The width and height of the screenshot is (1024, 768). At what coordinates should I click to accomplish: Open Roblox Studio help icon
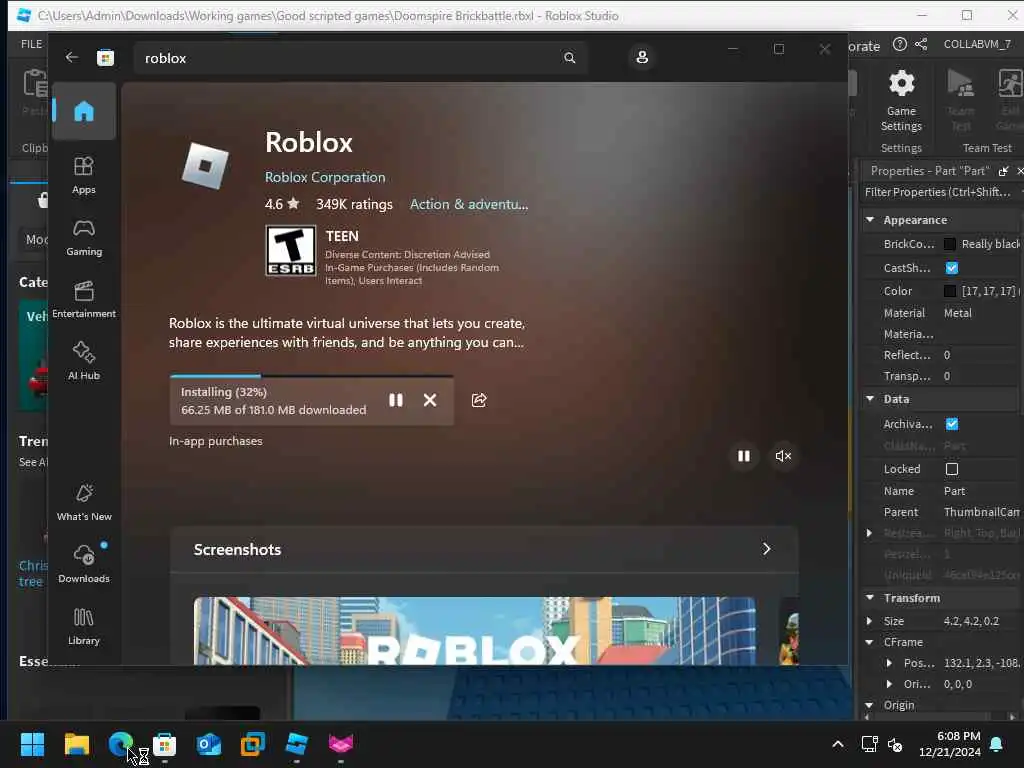899,44
